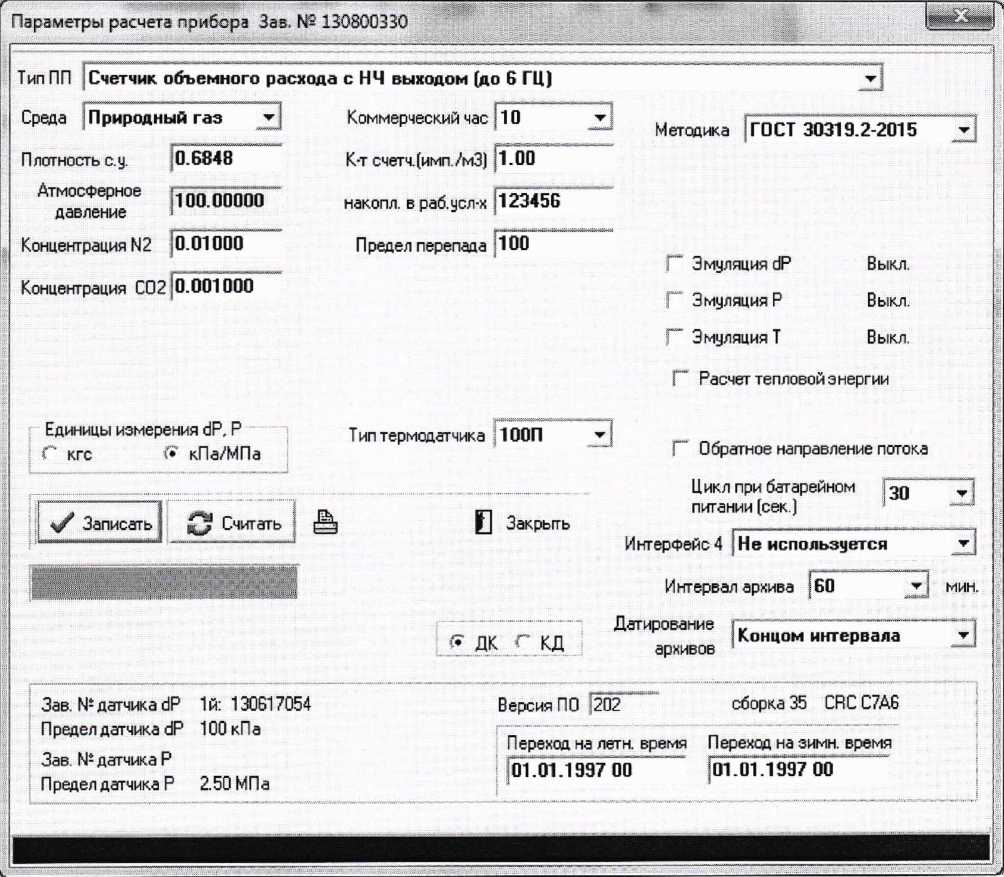
Task: Tick the Расчет тепловой энергии checkbox
Action: point(681,378)
